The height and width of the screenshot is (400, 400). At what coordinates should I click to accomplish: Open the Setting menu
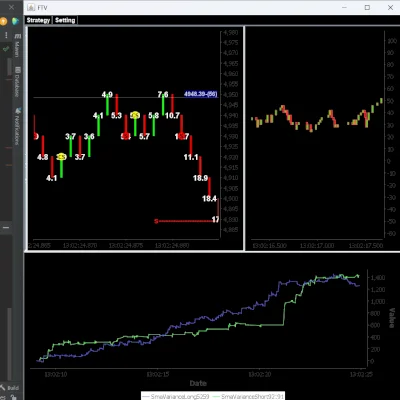pyautogui.click(x=65, y=20)
